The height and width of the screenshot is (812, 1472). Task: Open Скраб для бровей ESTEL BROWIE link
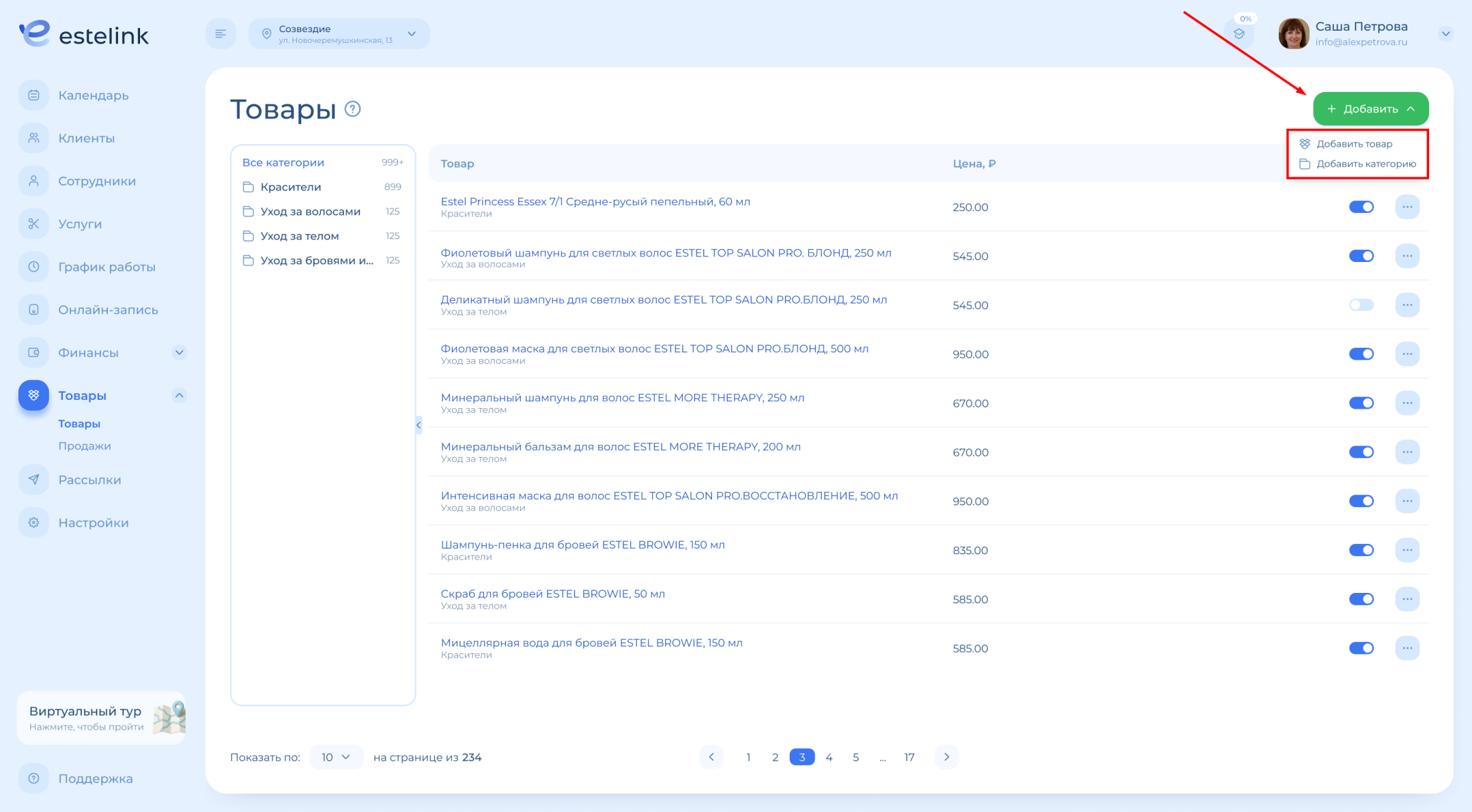pyautogui.click(x=552, y=594)
